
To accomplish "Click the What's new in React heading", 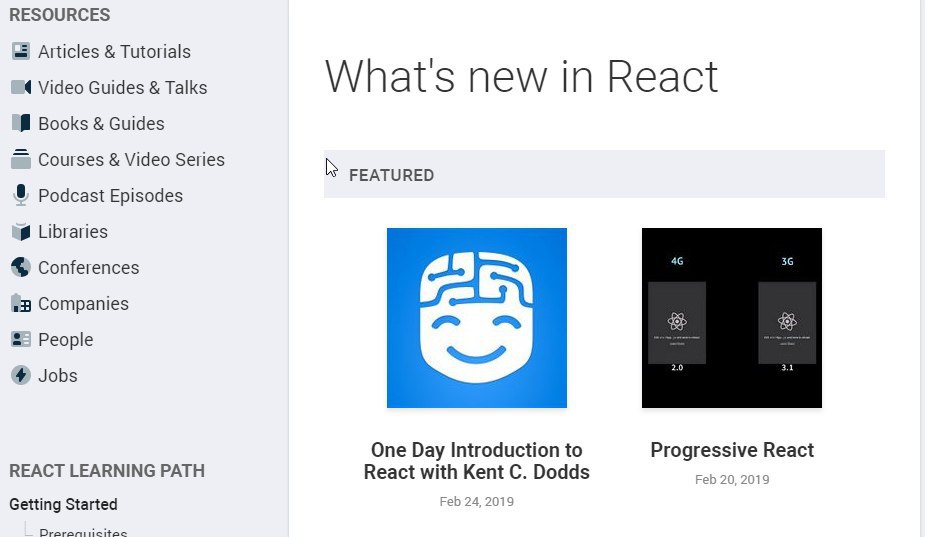I will pos(521,76).
